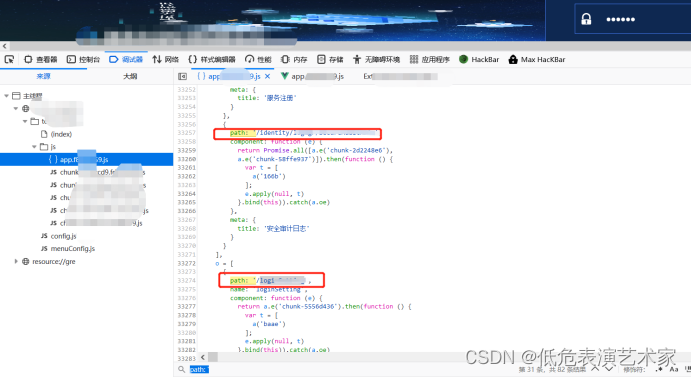Viewport: 691px width, 377px height.
Task: Open the Inspector (查看器) panel
Action: (41, 59)
